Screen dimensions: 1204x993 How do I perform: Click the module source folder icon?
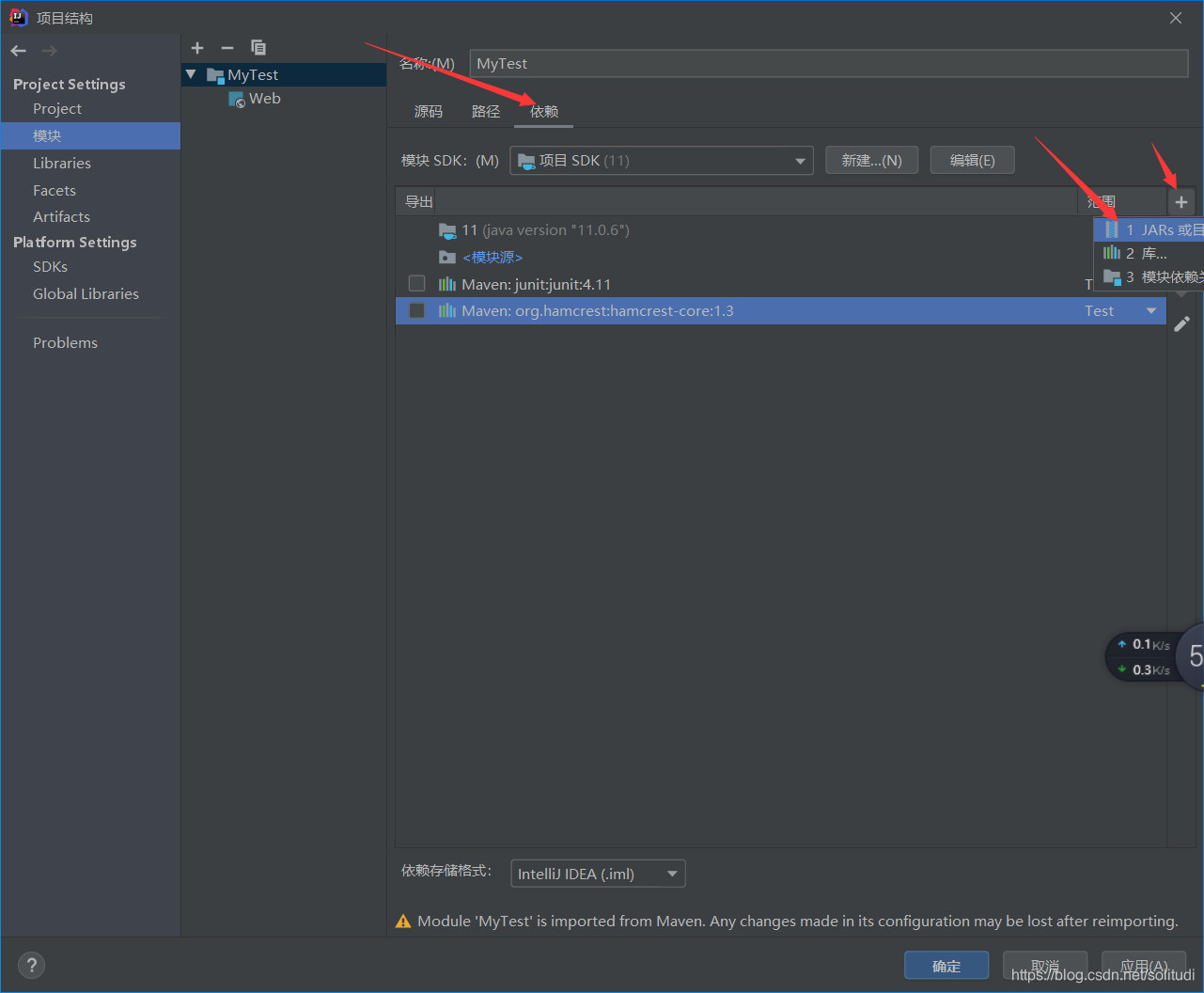click(x=447, y=258)
